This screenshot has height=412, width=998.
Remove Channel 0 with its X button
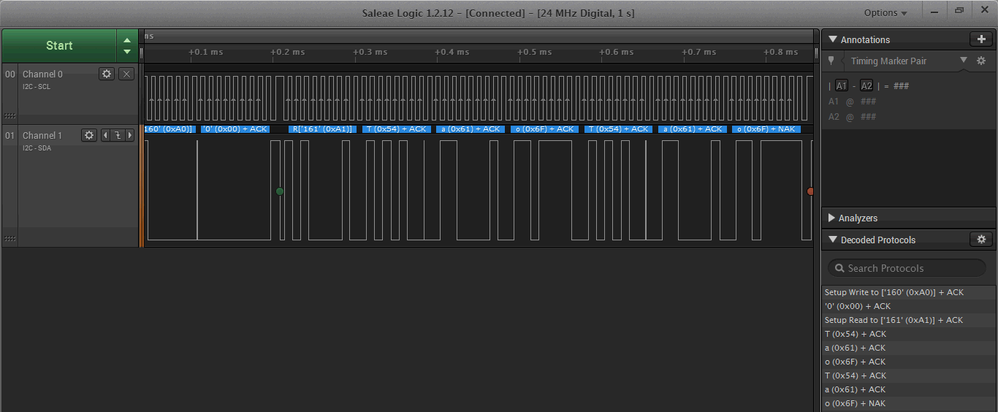click(127, 74)
